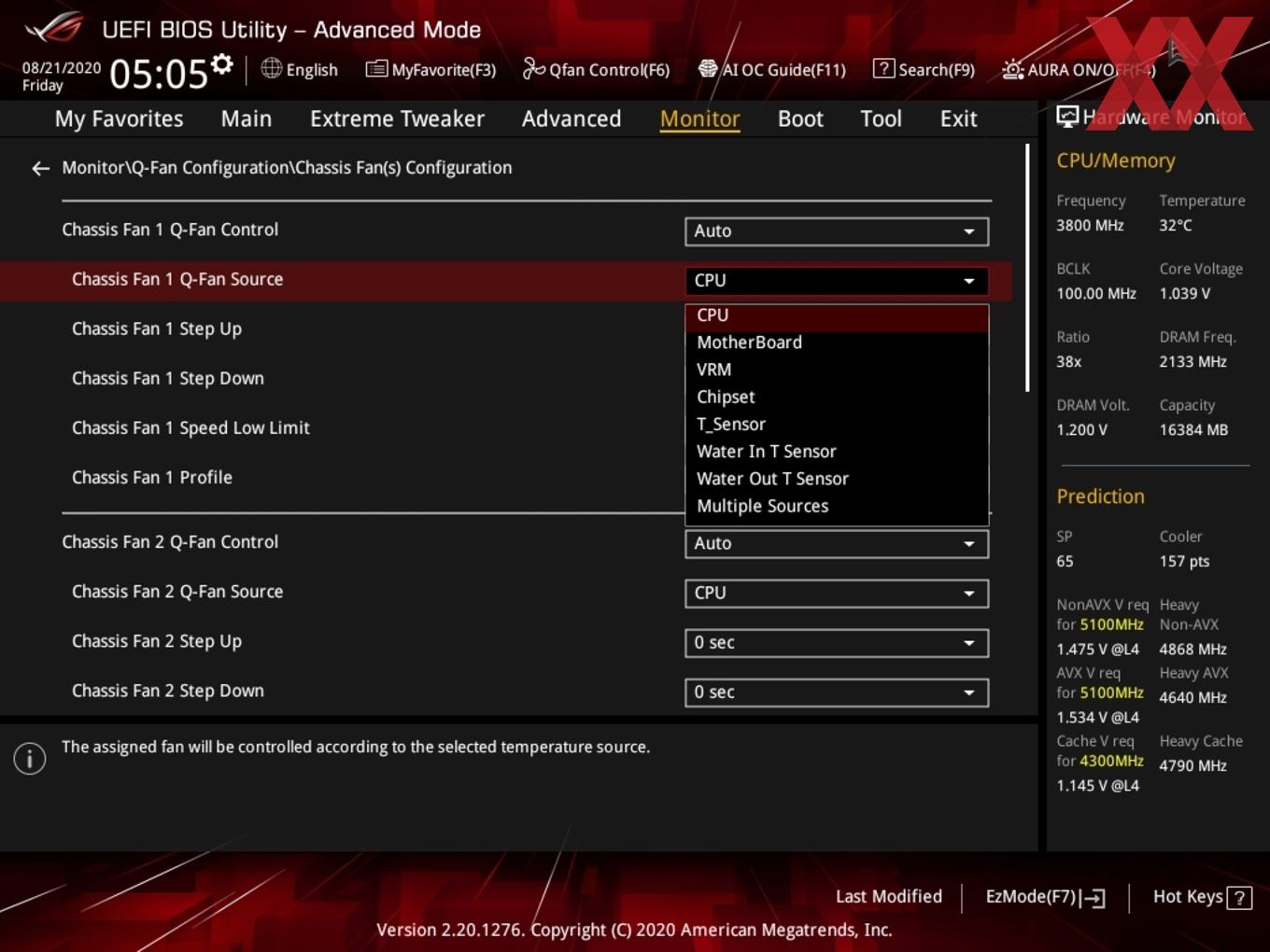
Task: Click the info icon beside the help text
Action: 30,759
